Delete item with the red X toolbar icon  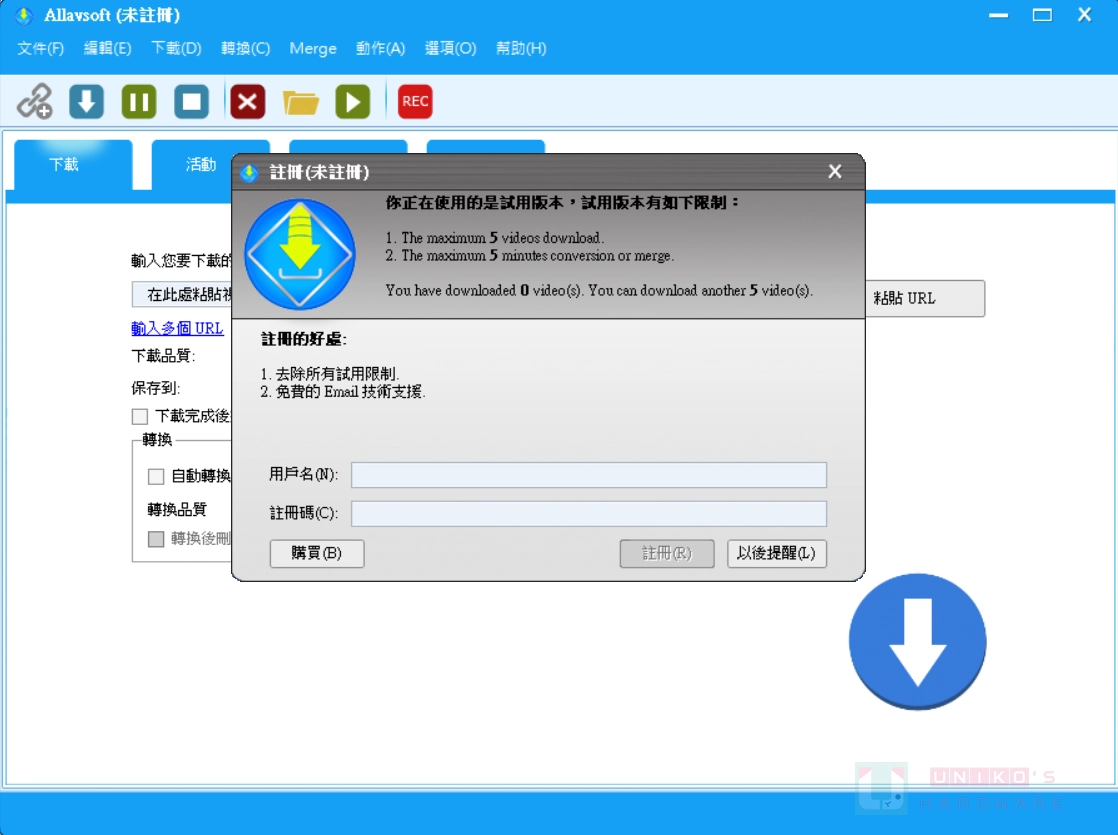pyautogui.click(x=248, y=101)
